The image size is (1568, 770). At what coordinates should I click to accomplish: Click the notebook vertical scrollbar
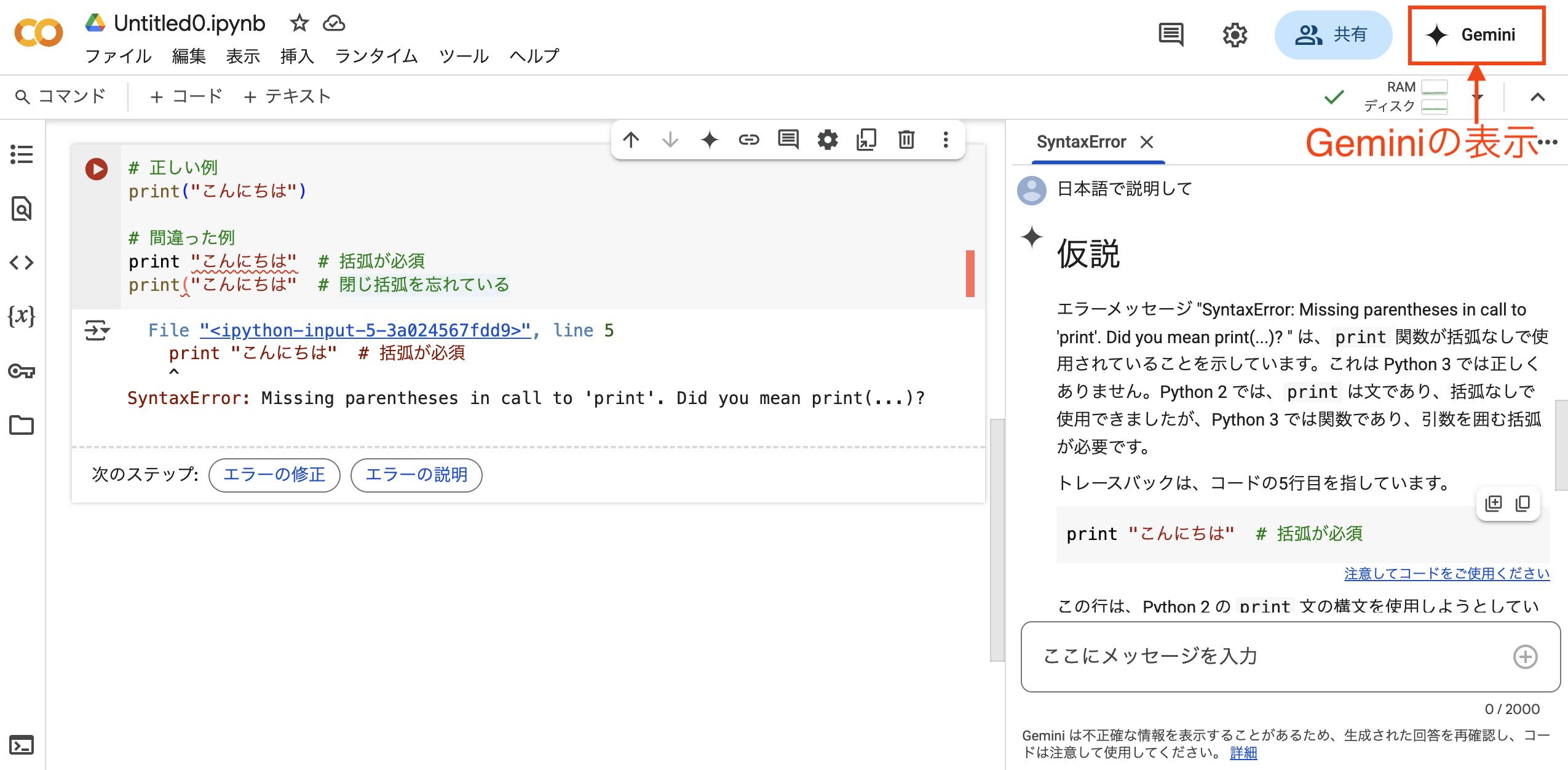coord(997,540)
